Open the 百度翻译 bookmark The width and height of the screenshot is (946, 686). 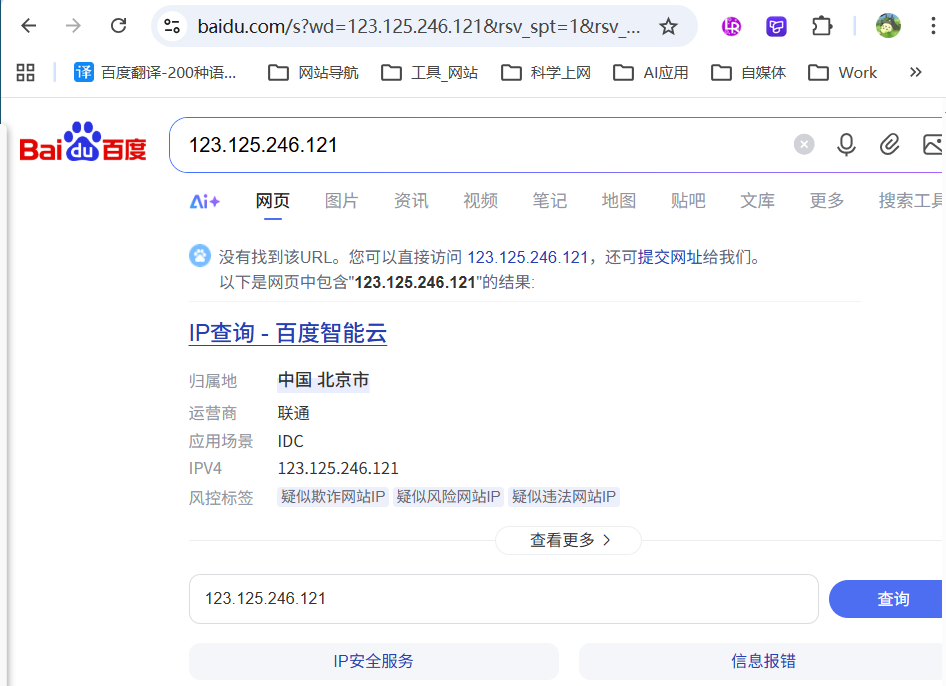click(155, 73)
